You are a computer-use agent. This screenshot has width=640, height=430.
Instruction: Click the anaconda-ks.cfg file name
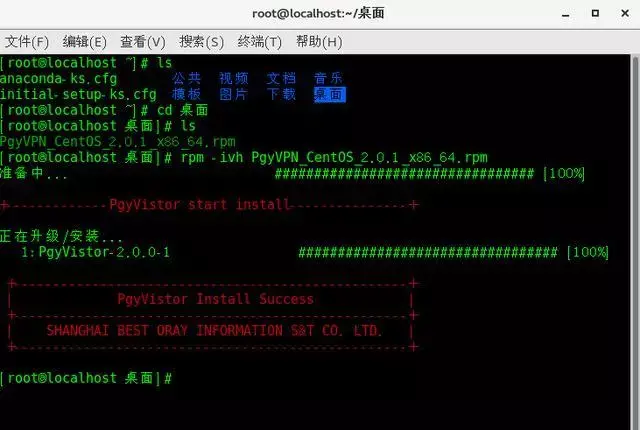(58, 79)
